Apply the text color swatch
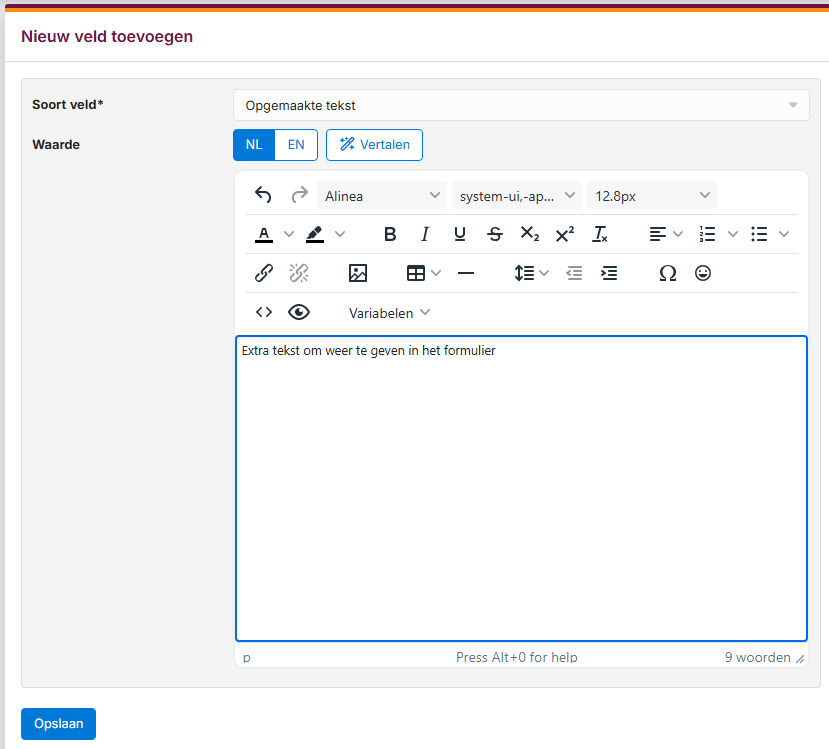 pyautogui.click(x=264, y=234)
